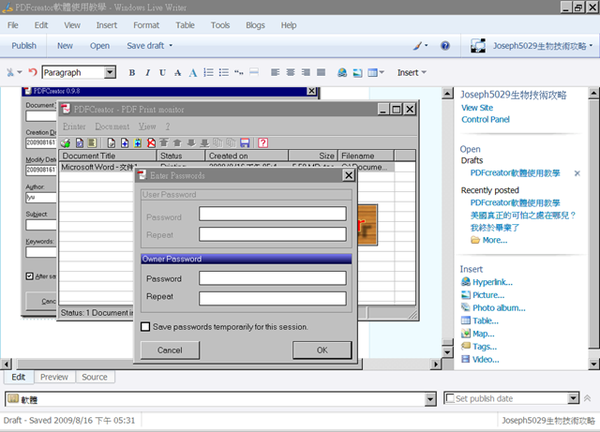Click New to start a new post

65,46
